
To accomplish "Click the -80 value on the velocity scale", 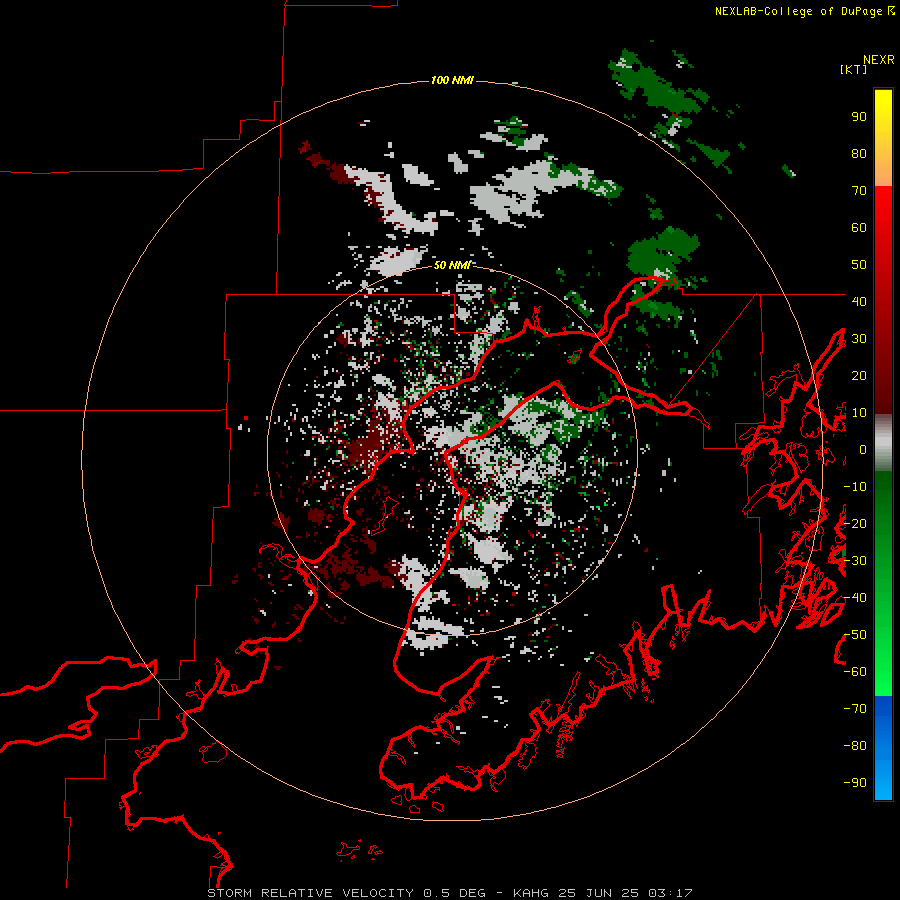I will point(855,746).
